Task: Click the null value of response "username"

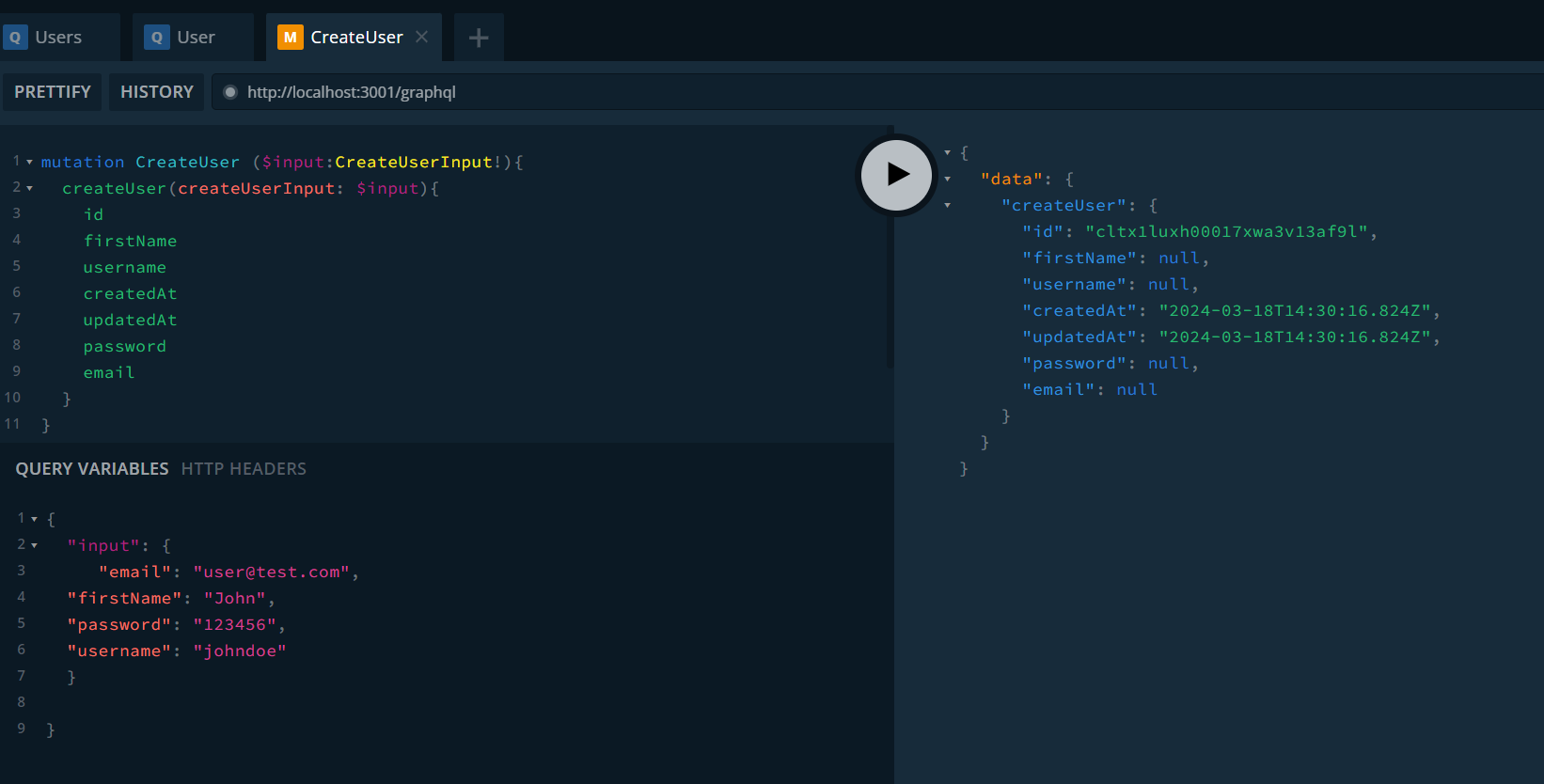Action: click(x=1169, y=285)
